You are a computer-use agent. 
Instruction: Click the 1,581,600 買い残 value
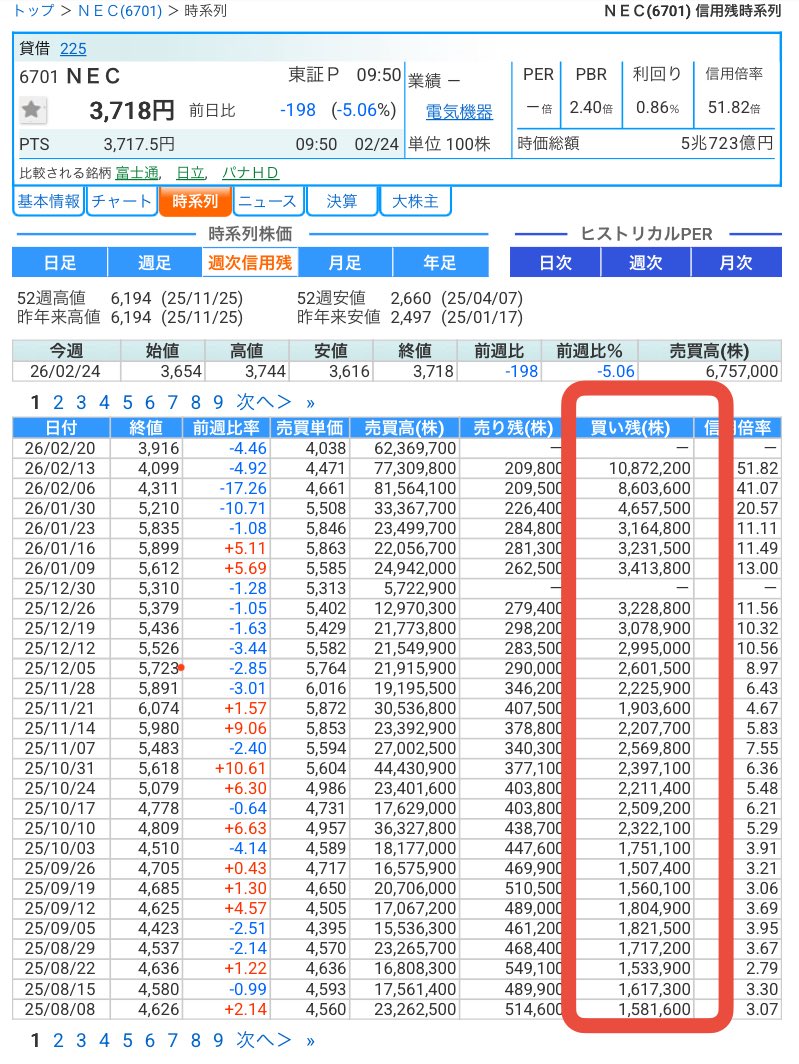pos(654,1010)
